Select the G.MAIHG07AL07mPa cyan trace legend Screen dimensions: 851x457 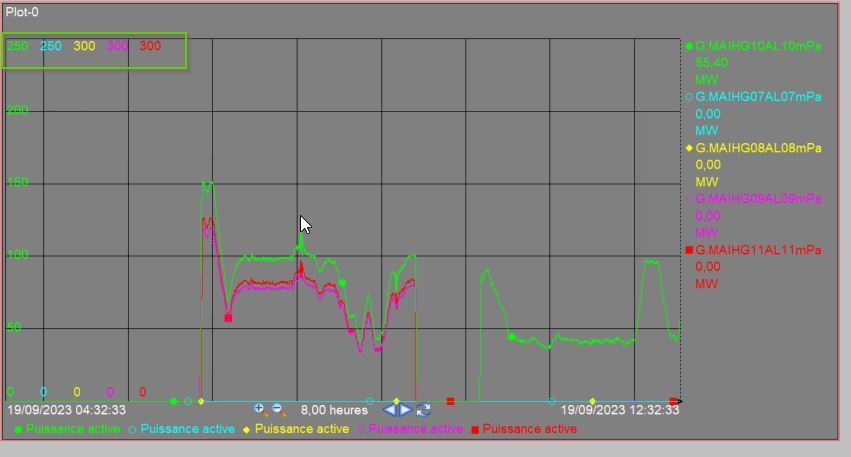(757, 97)
